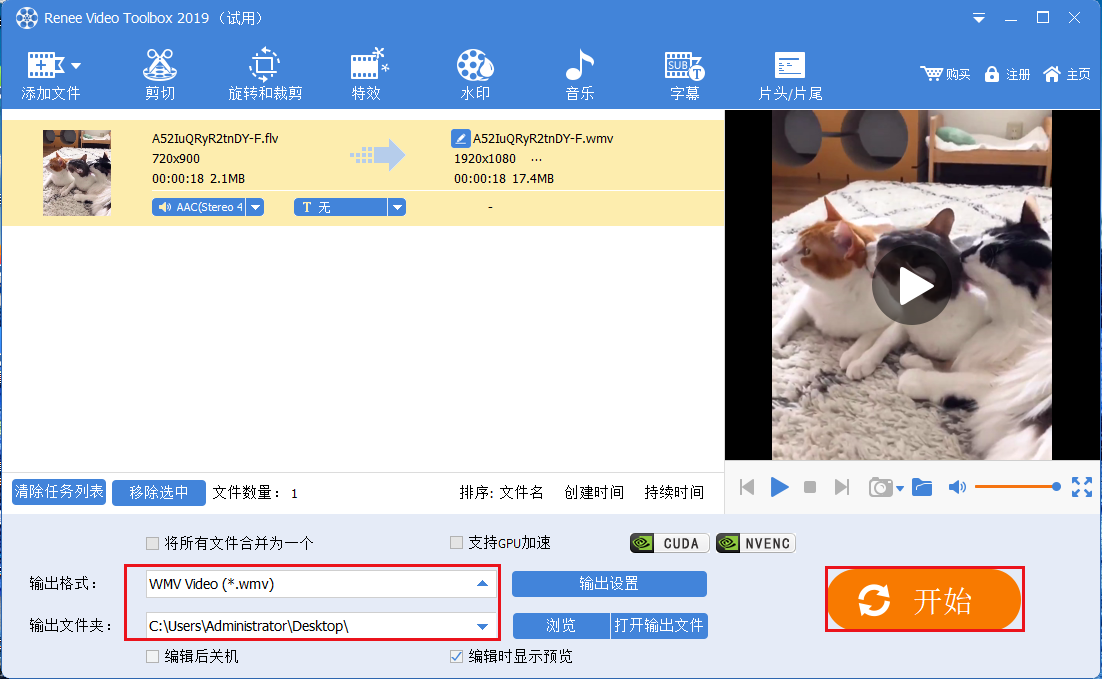Enable 将所有文件合并为一个 checkbox

pyautogui.click(x=153, y=543)
